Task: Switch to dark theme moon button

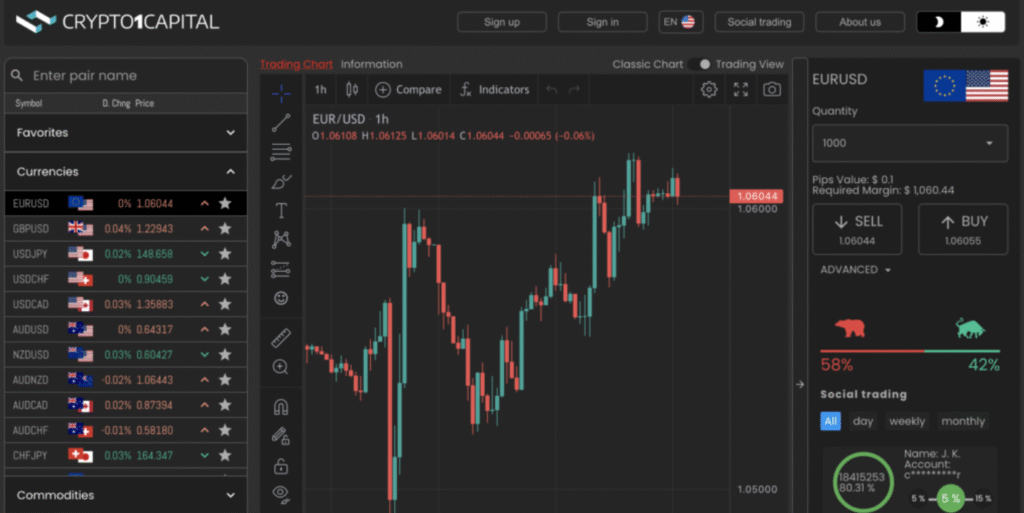Action: click(x=938, y=22)
